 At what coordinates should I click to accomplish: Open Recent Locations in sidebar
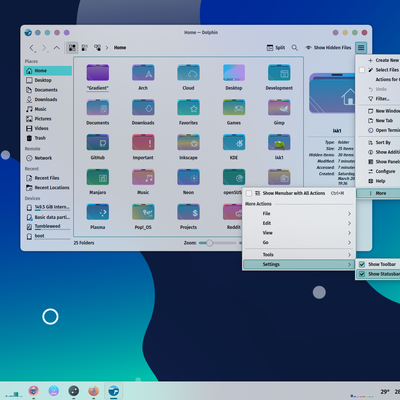coord(48,188)
